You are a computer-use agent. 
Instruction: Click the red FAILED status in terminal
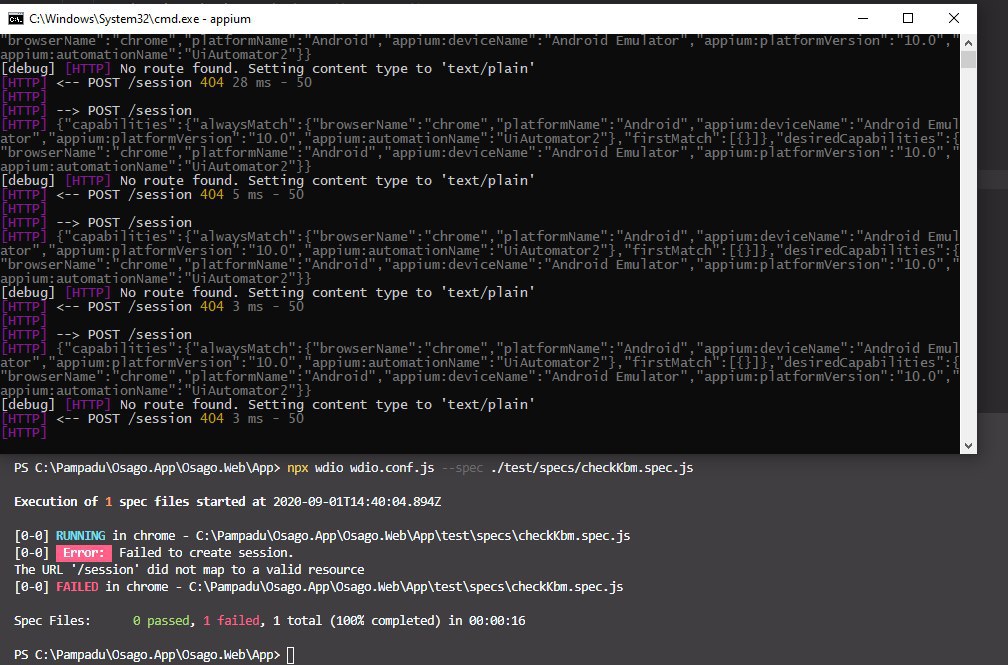(x=77, y=587)
